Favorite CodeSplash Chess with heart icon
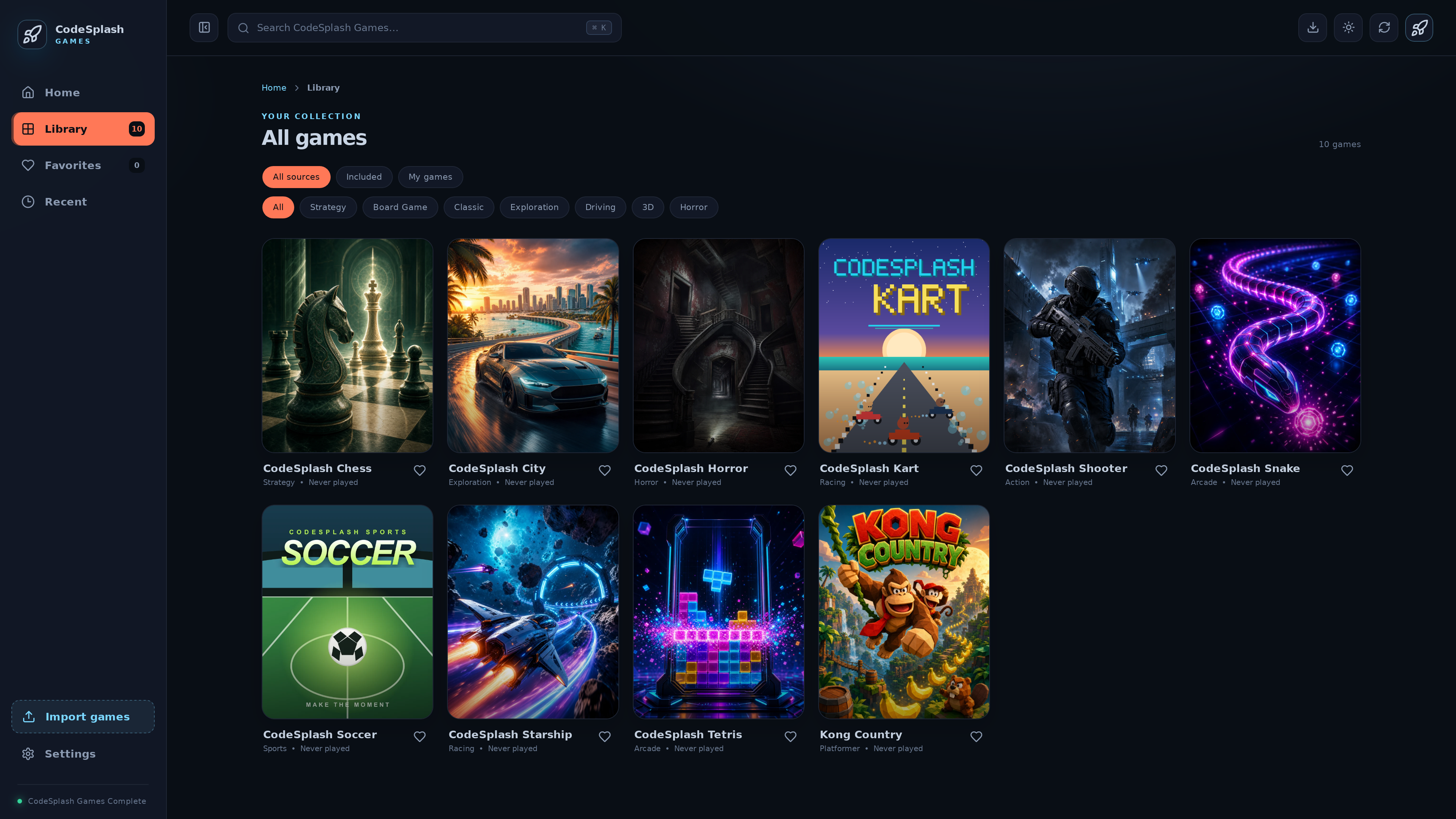The image size is (1456, 819). tap(419, 470)
